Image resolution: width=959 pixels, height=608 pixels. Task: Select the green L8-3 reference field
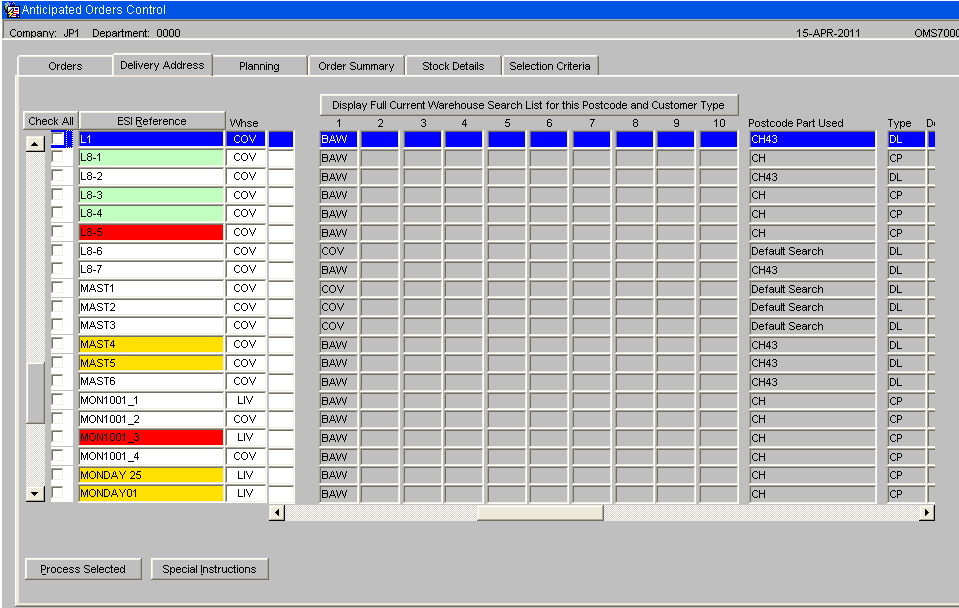coord(151,195)
